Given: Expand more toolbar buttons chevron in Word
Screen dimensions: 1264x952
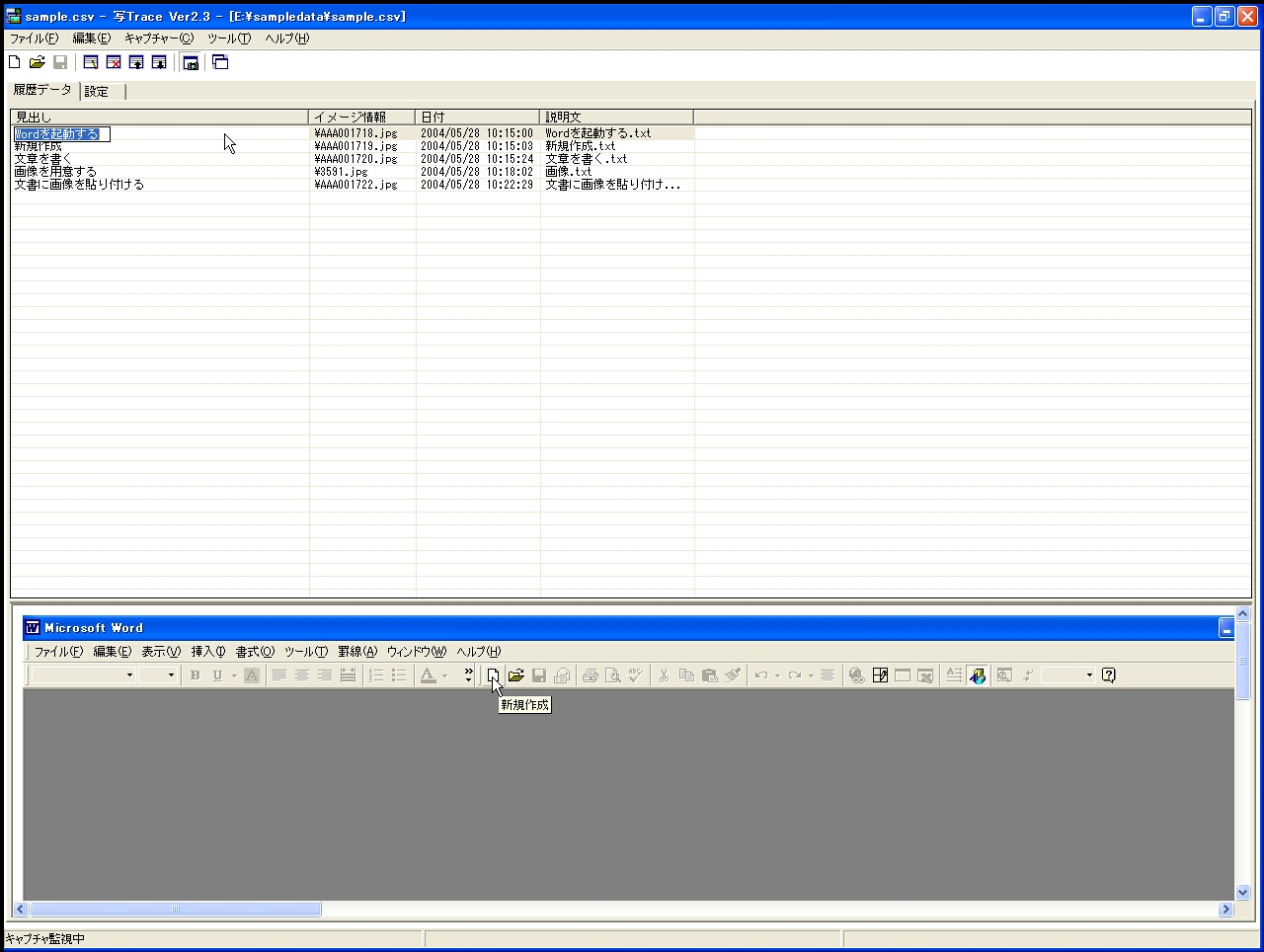Looking at the screenshot, I should click(x=468, y=675).
